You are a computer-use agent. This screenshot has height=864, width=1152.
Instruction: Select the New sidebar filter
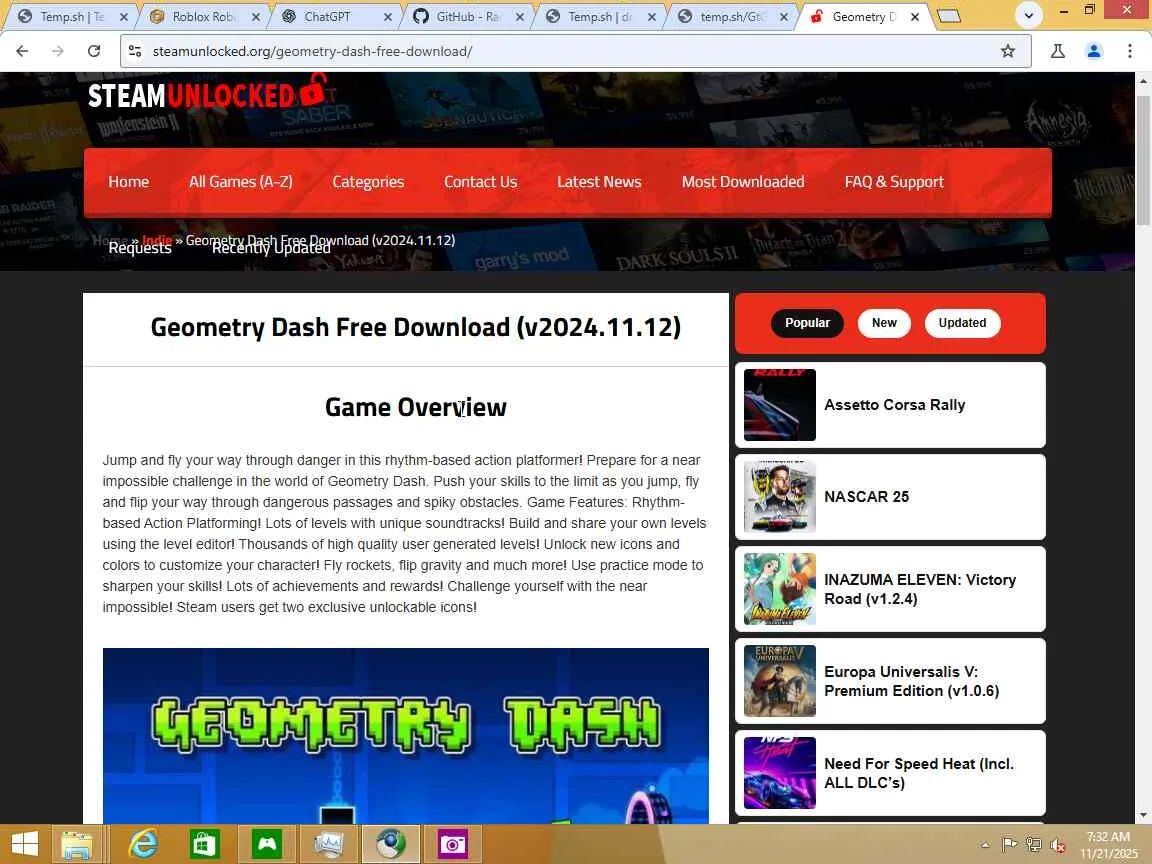(884, 323)
